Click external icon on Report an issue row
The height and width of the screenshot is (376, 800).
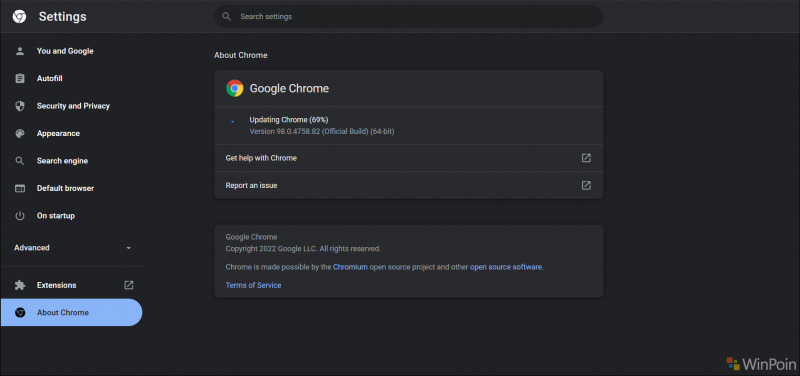pos(586,185)
